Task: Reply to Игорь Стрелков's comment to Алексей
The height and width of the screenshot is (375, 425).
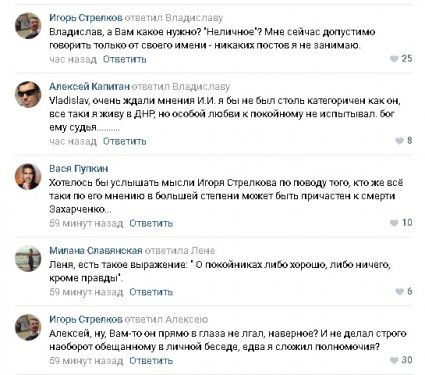Action: click(x=151, y=361)
